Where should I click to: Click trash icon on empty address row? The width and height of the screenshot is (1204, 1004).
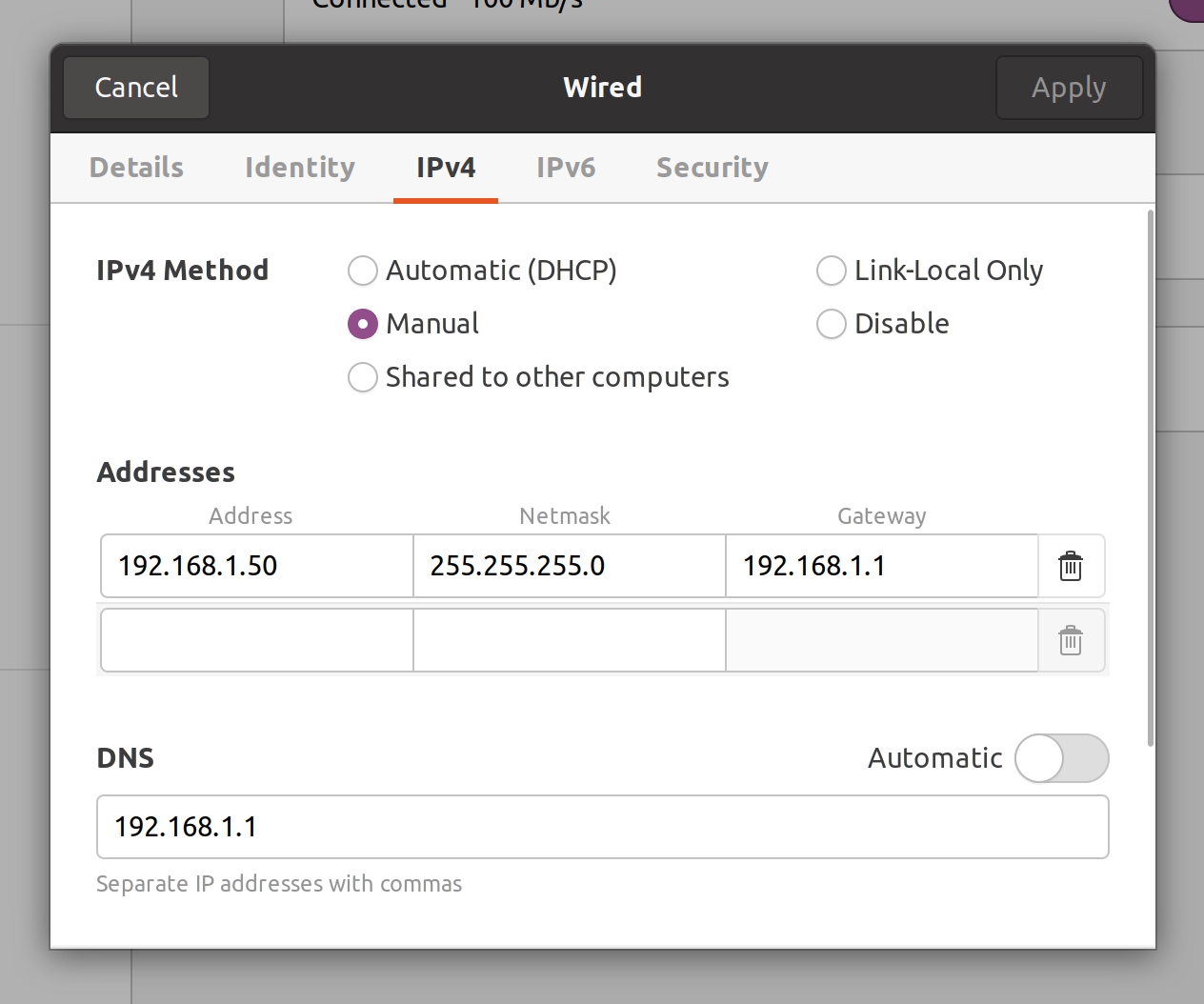[x=1071, y=641]
